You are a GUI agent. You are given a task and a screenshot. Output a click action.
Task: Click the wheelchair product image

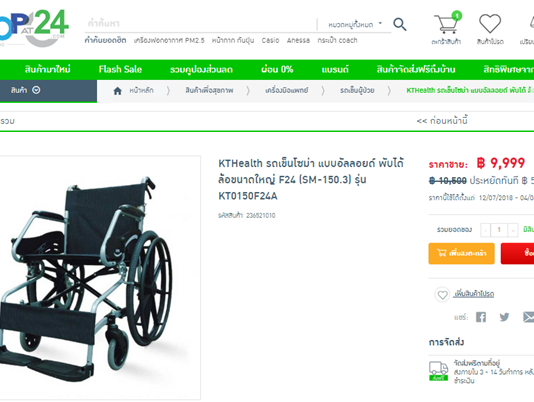pos(99,278)
